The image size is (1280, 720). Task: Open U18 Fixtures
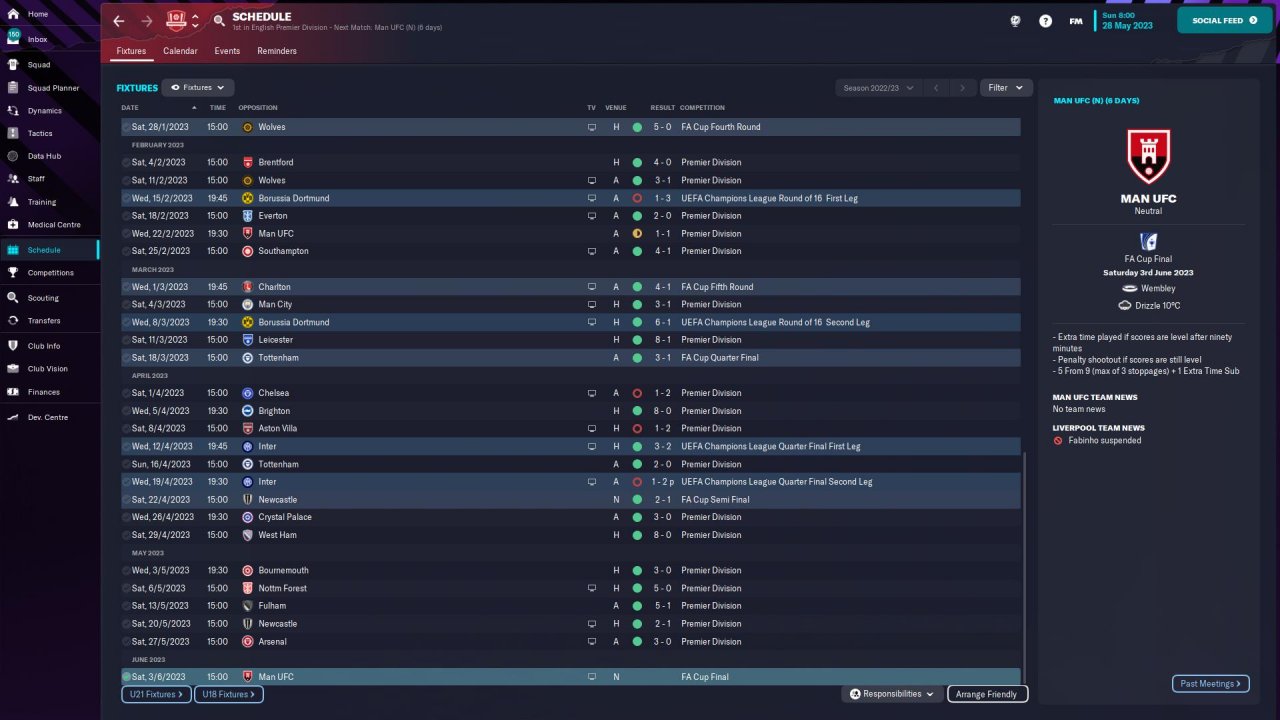228,694
